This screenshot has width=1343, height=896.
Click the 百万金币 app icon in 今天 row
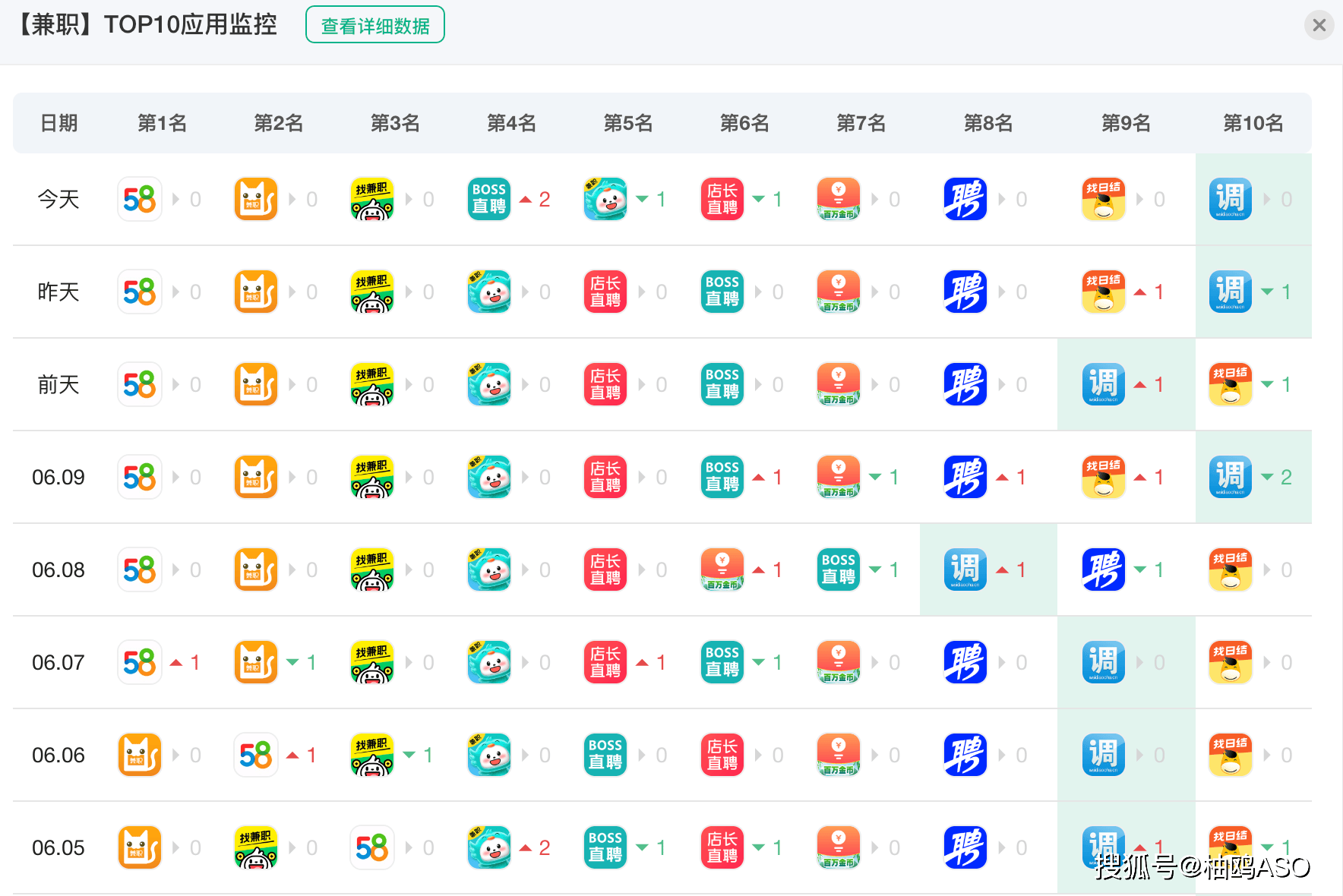(x=839, y=199)
